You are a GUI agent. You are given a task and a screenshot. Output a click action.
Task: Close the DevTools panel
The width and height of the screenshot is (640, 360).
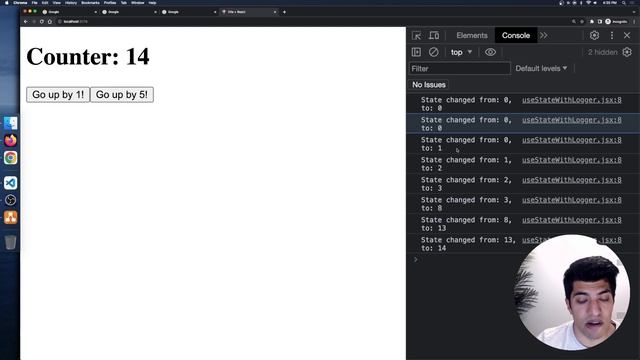[627, 36]
